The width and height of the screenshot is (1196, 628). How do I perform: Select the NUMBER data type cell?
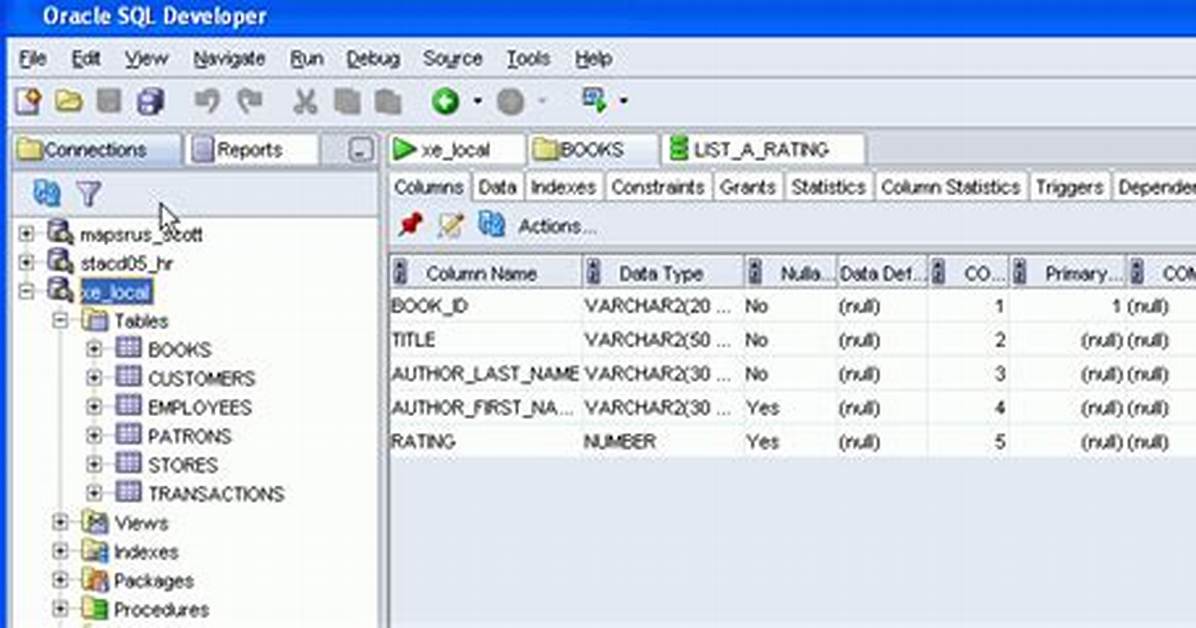[x=662, y=441]
